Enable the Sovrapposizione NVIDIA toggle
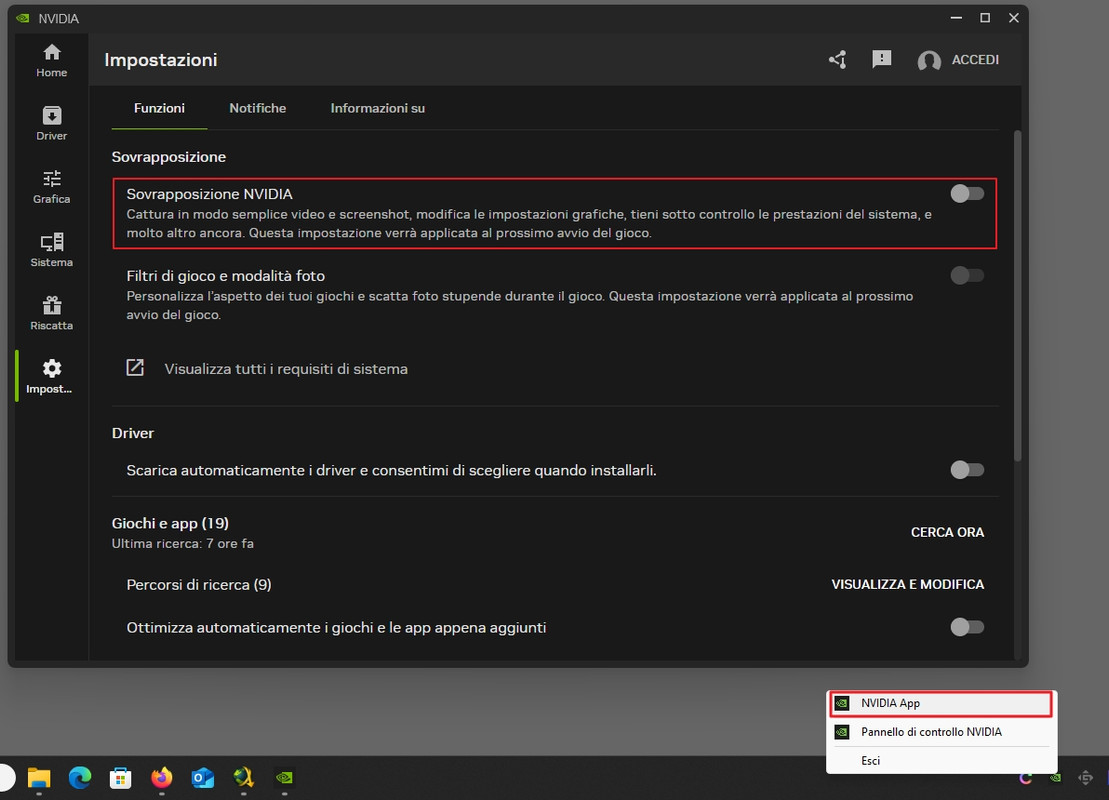Image resolution: width=1109 pixels, height=800 pixels. click(967, 194)
